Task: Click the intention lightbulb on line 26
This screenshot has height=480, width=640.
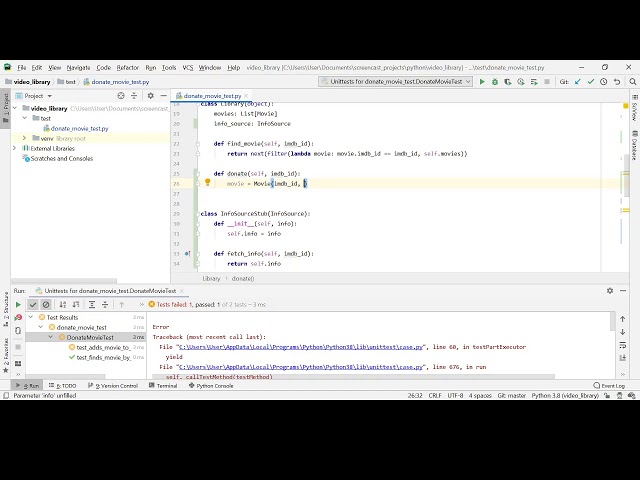Action: pyautogui.click(x=207, y=182)
